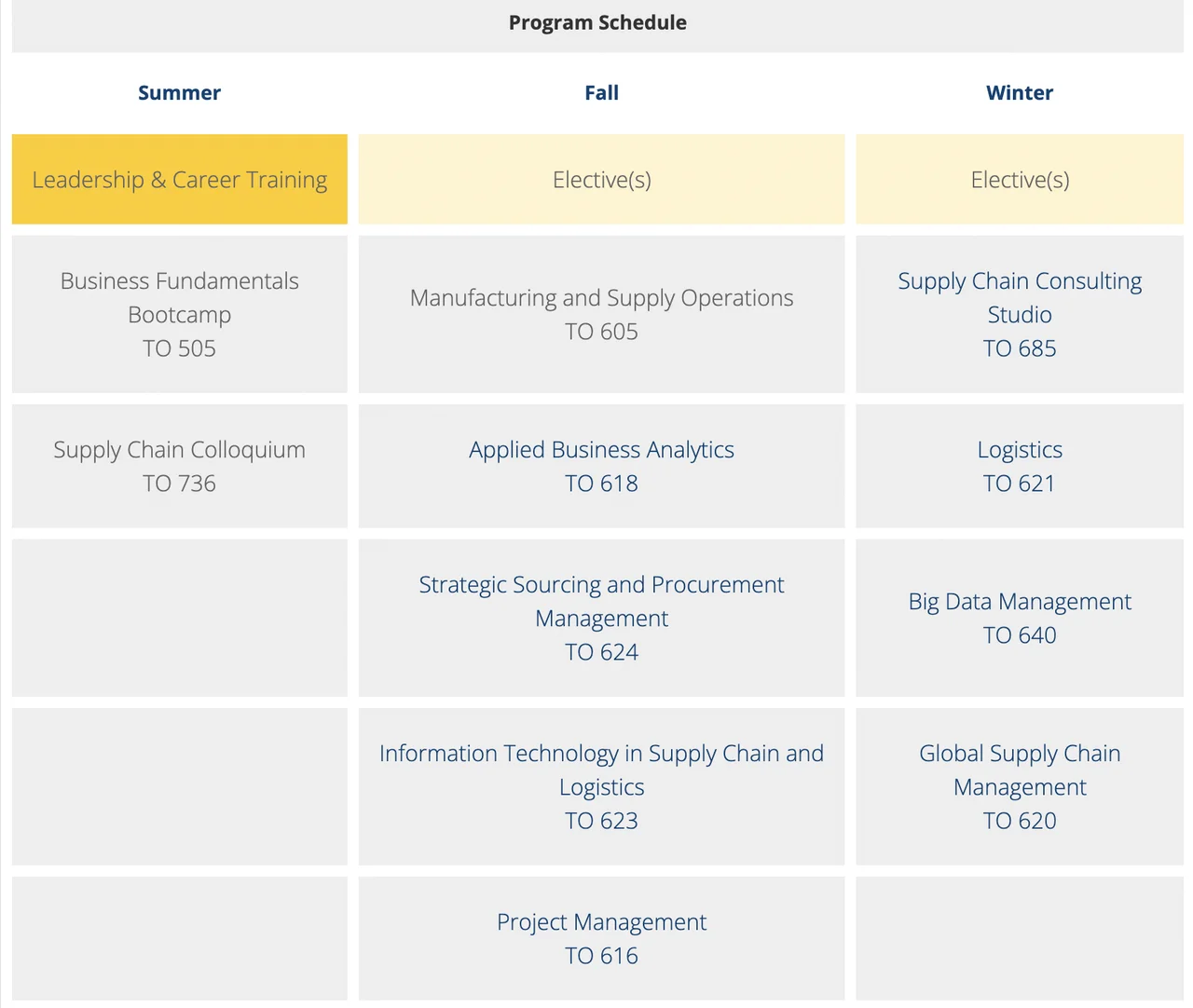This screenshot has width=1193, height=1008.
Task: Open Global Supply Chain Management link
Action: [1020, 754]
